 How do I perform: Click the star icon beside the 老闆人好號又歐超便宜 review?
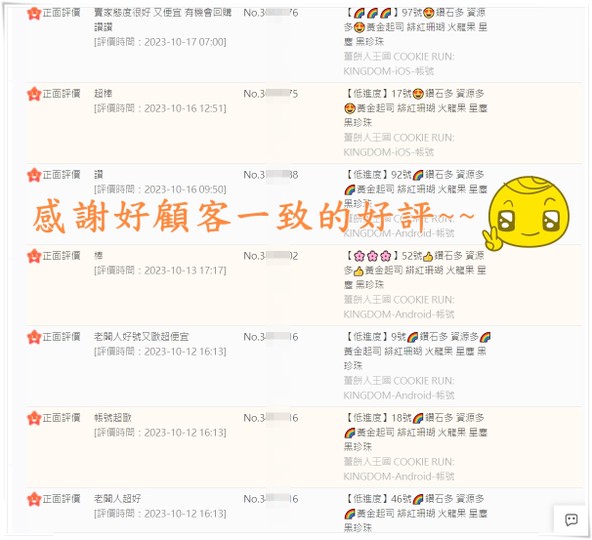click(x=34, y=337)
